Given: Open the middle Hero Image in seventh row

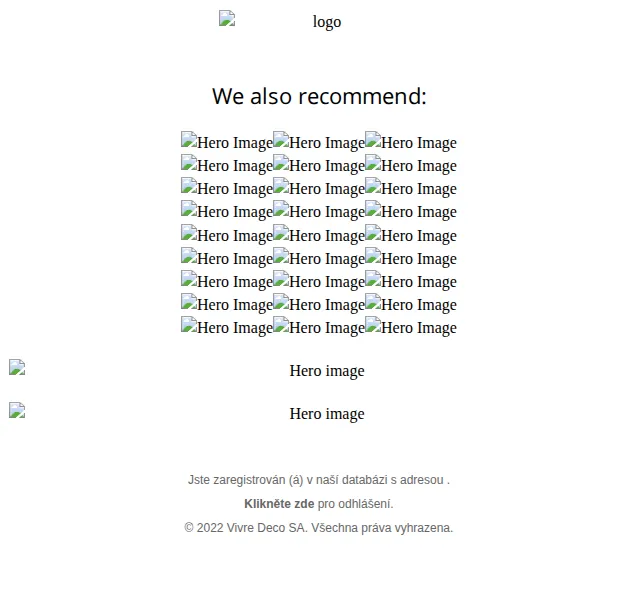Looking at the screenshot, I should click(318, 281).
